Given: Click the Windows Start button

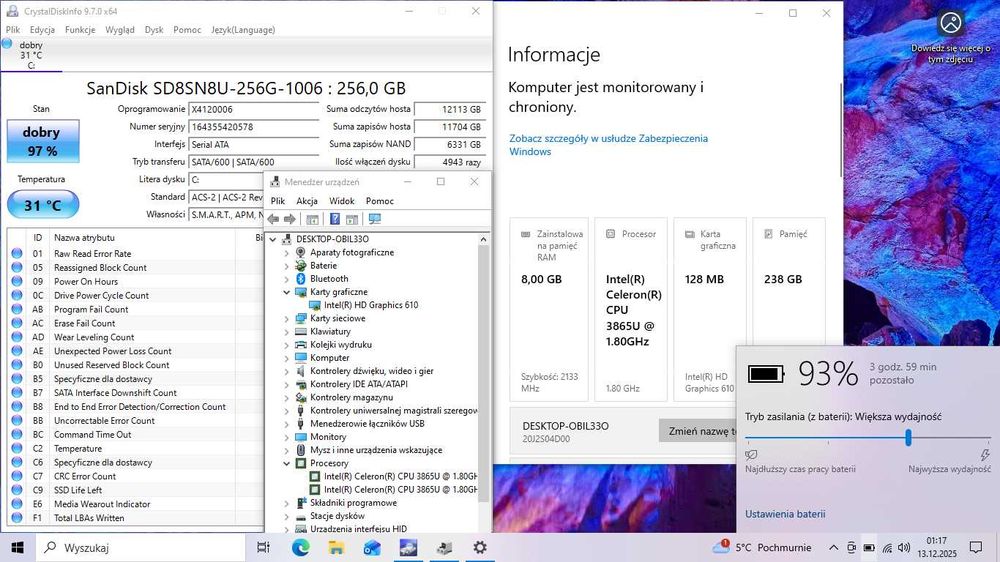Looking at the screenshot, I should pyautogui.click(x=17, y=547).
